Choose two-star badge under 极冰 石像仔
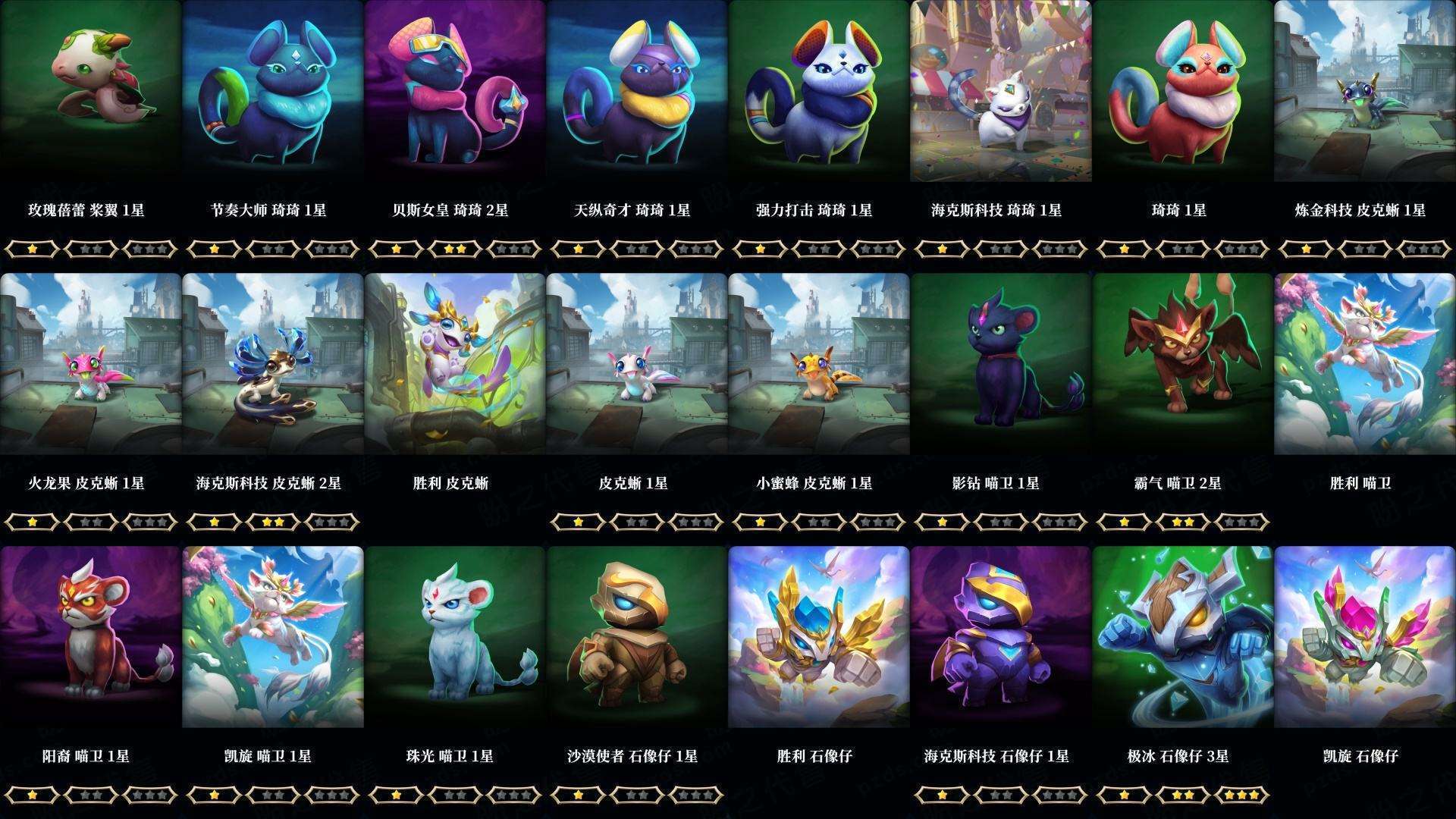The height and width of the screenshot is (819, 1456). pyautogui.click(x=1183, y=795)
